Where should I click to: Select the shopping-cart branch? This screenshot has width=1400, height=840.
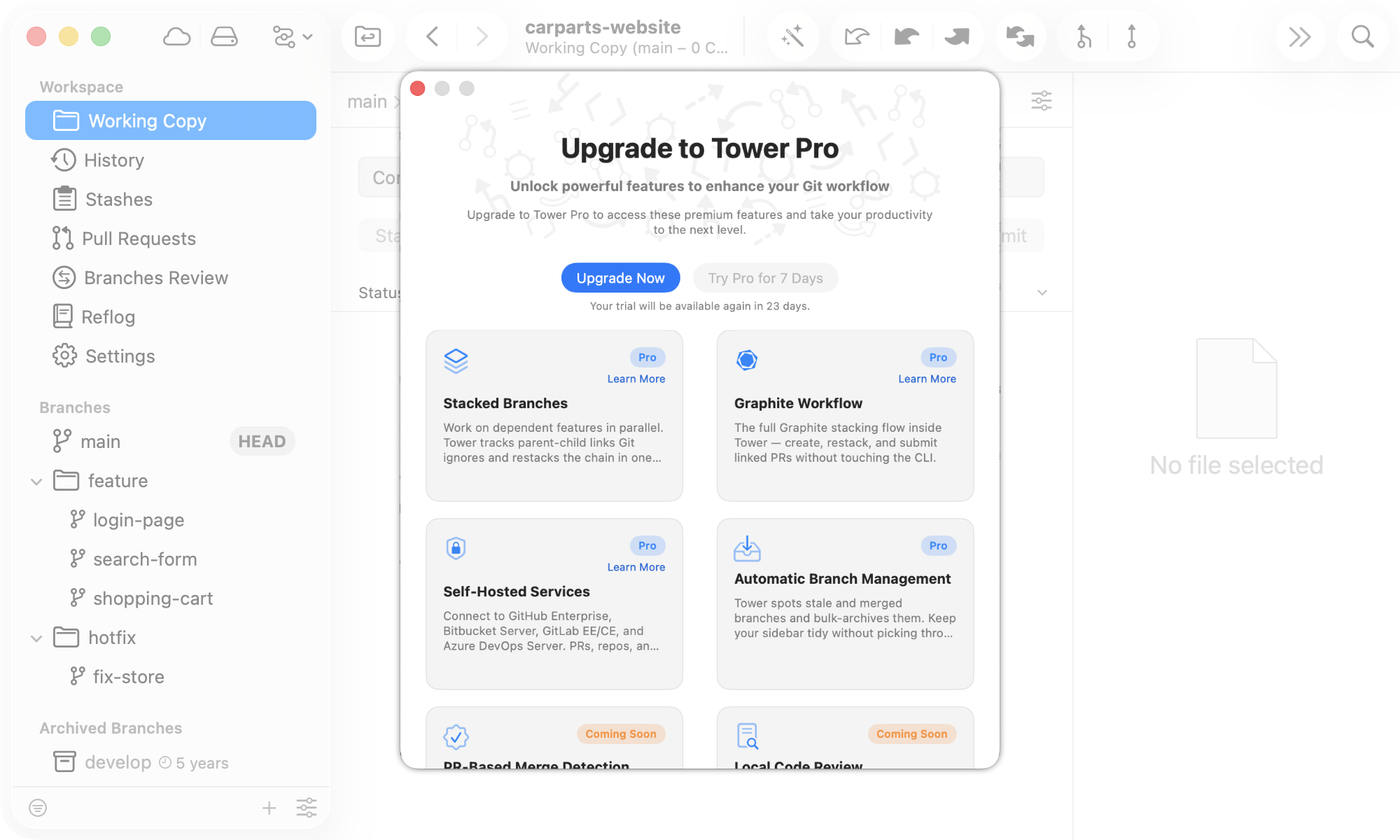tap(171, 598)
